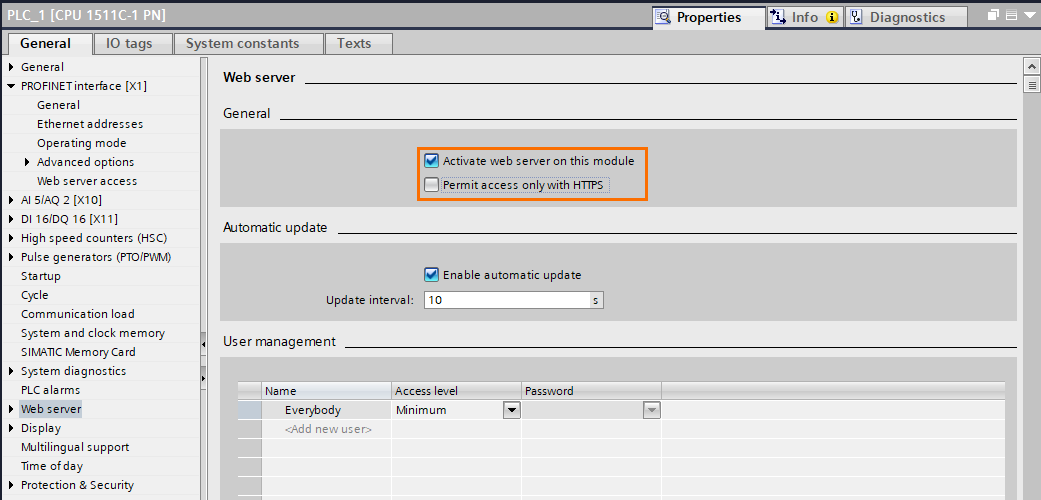Click the Name column header
1041x500 pixels.
point(327,391)
